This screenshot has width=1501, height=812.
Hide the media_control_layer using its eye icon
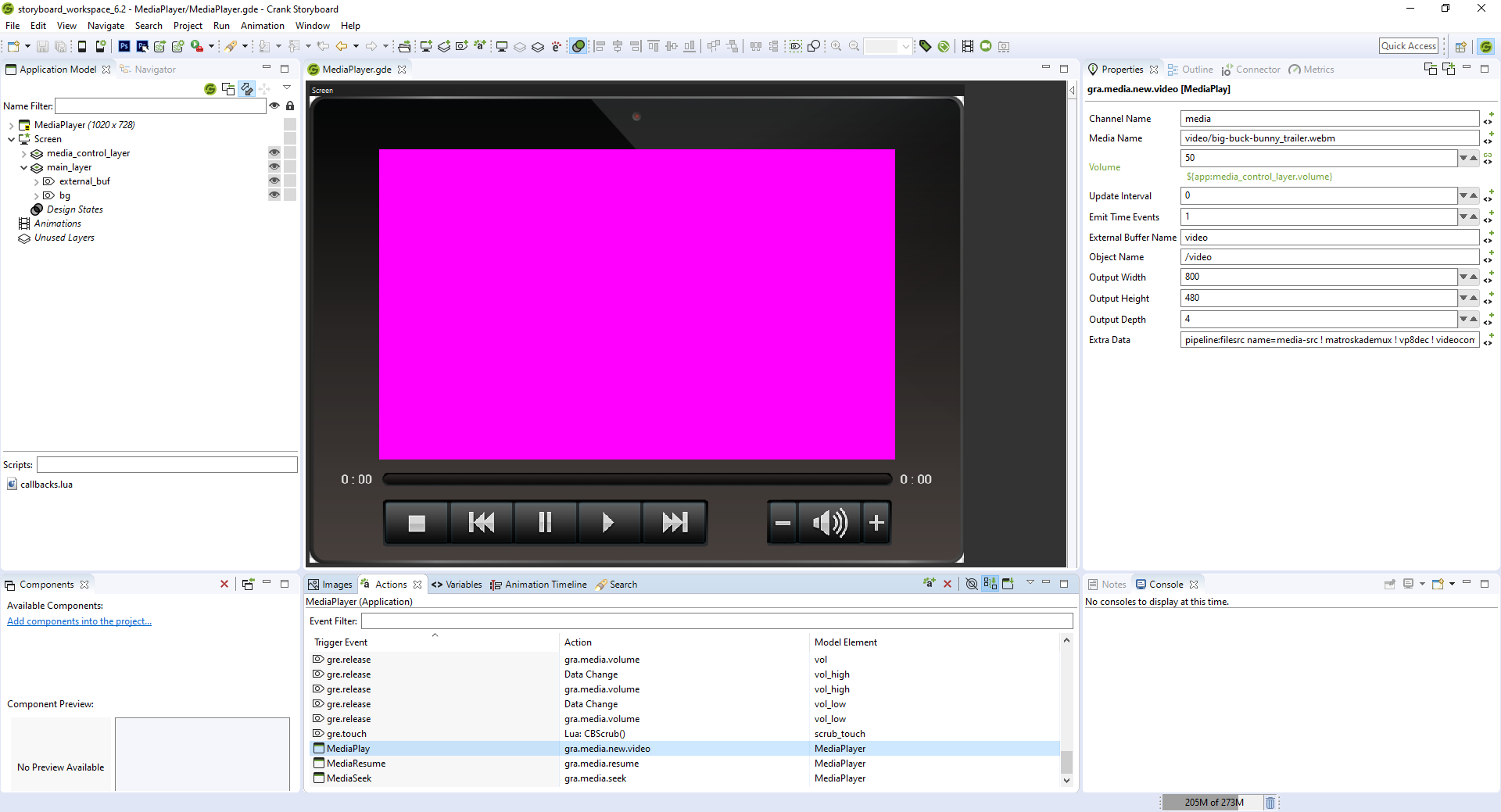tap(274, 153)
